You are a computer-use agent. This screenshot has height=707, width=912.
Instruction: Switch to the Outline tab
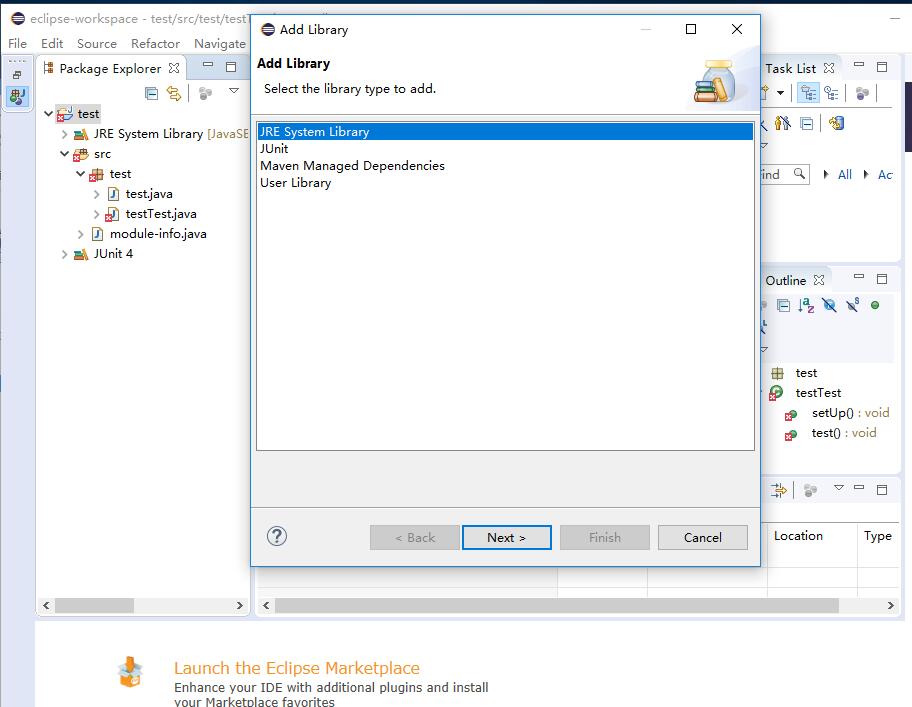(x=785, y=280)
